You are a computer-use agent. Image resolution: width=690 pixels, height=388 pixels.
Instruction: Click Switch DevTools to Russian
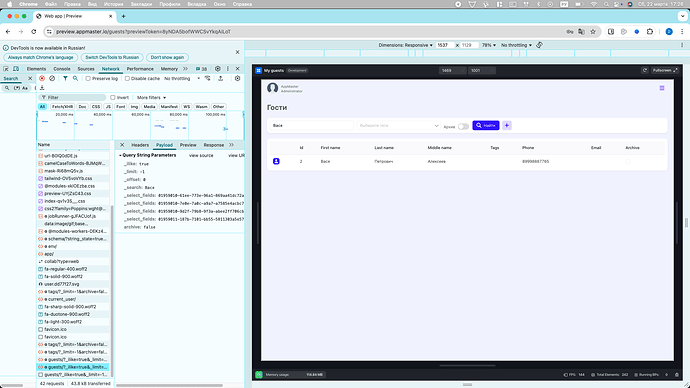pos(112,57)
